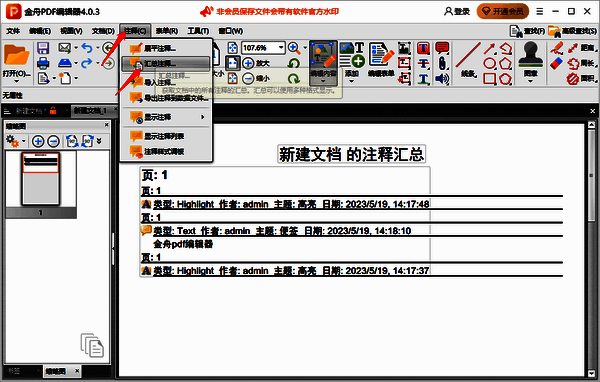Click the 新建文档 的注释汇总 heading
The image size is (600, 382).
[x=351, y=154]
